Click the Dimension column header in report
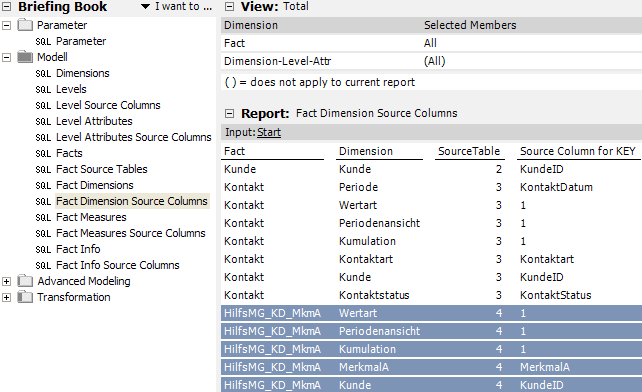 point(366,151)
